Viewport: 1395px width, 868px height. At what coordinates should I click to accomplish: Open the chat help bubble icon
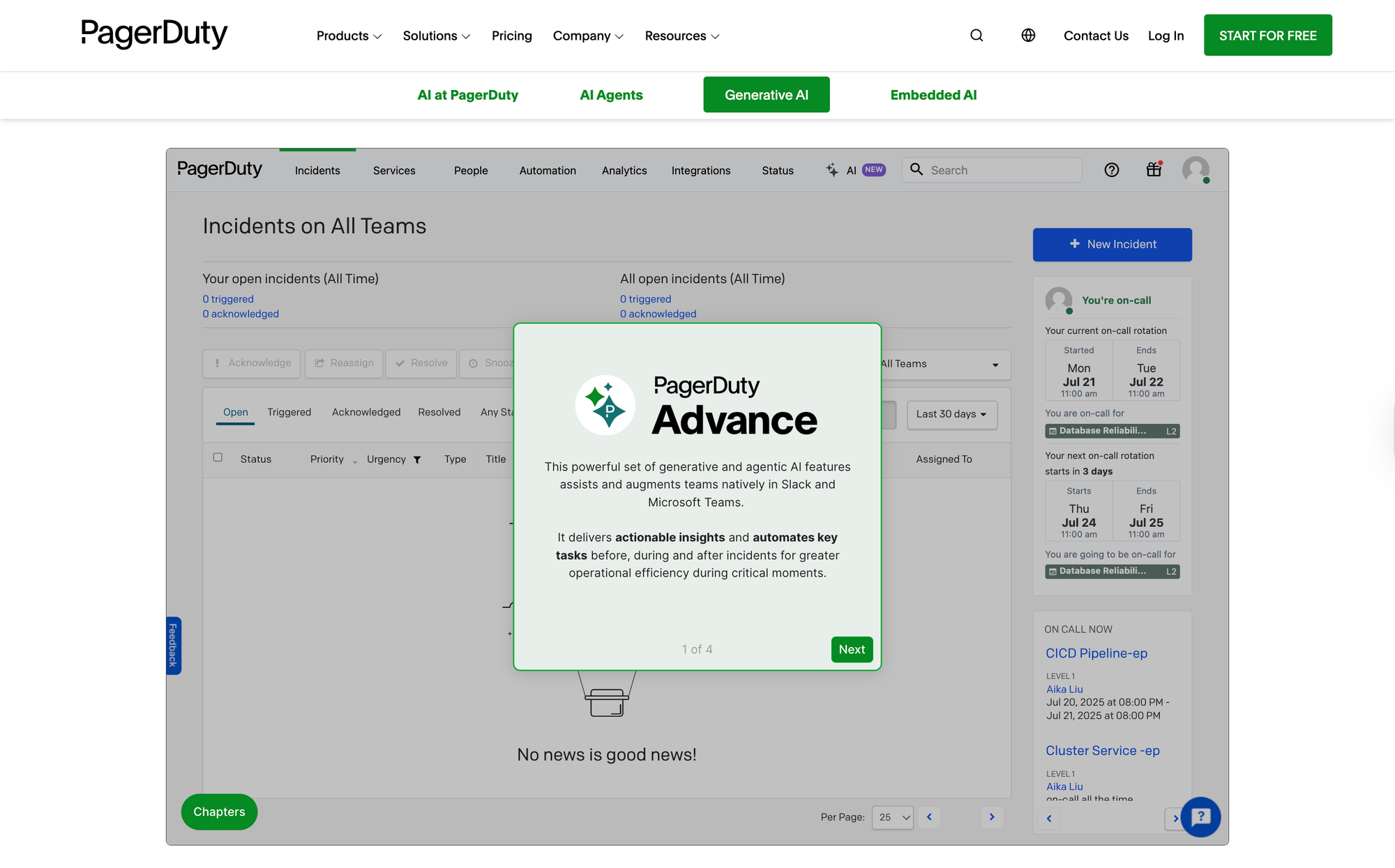click(x=1200, y=816)
